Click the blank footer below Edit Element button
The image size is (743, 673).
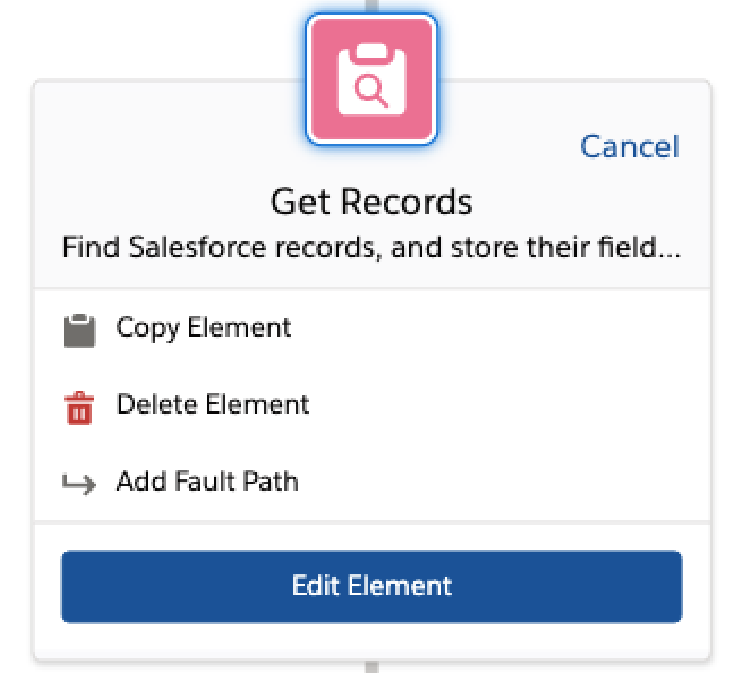[x=372, y=641]
